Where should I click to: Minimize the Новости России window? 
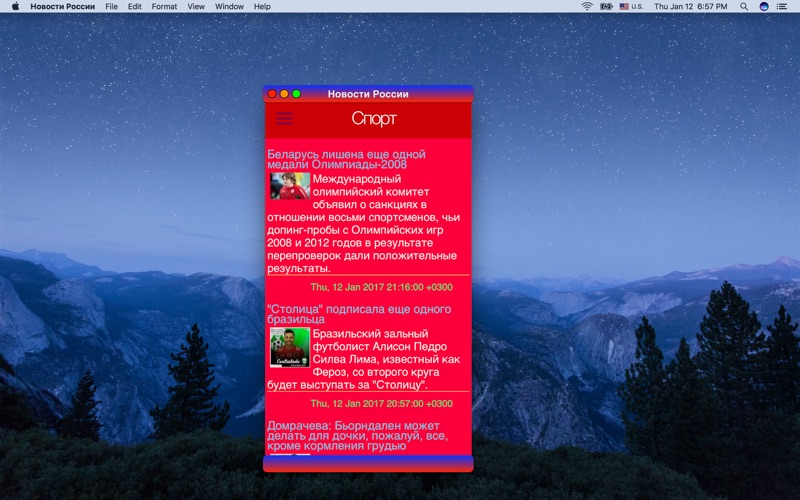pyautogui.click(x=284, y=94)
